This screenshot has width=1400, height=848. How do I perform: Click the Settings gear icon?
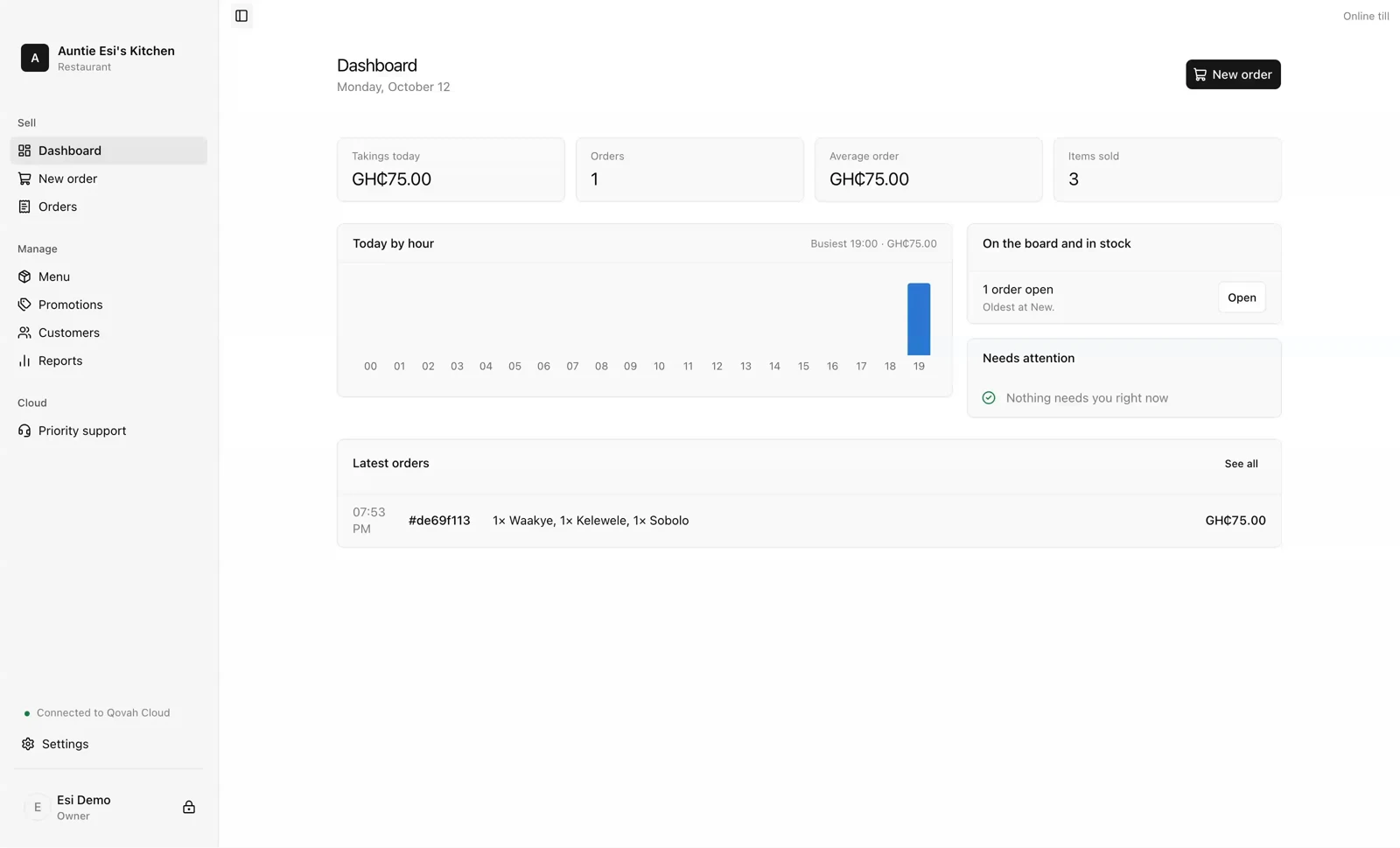[28, 744]
